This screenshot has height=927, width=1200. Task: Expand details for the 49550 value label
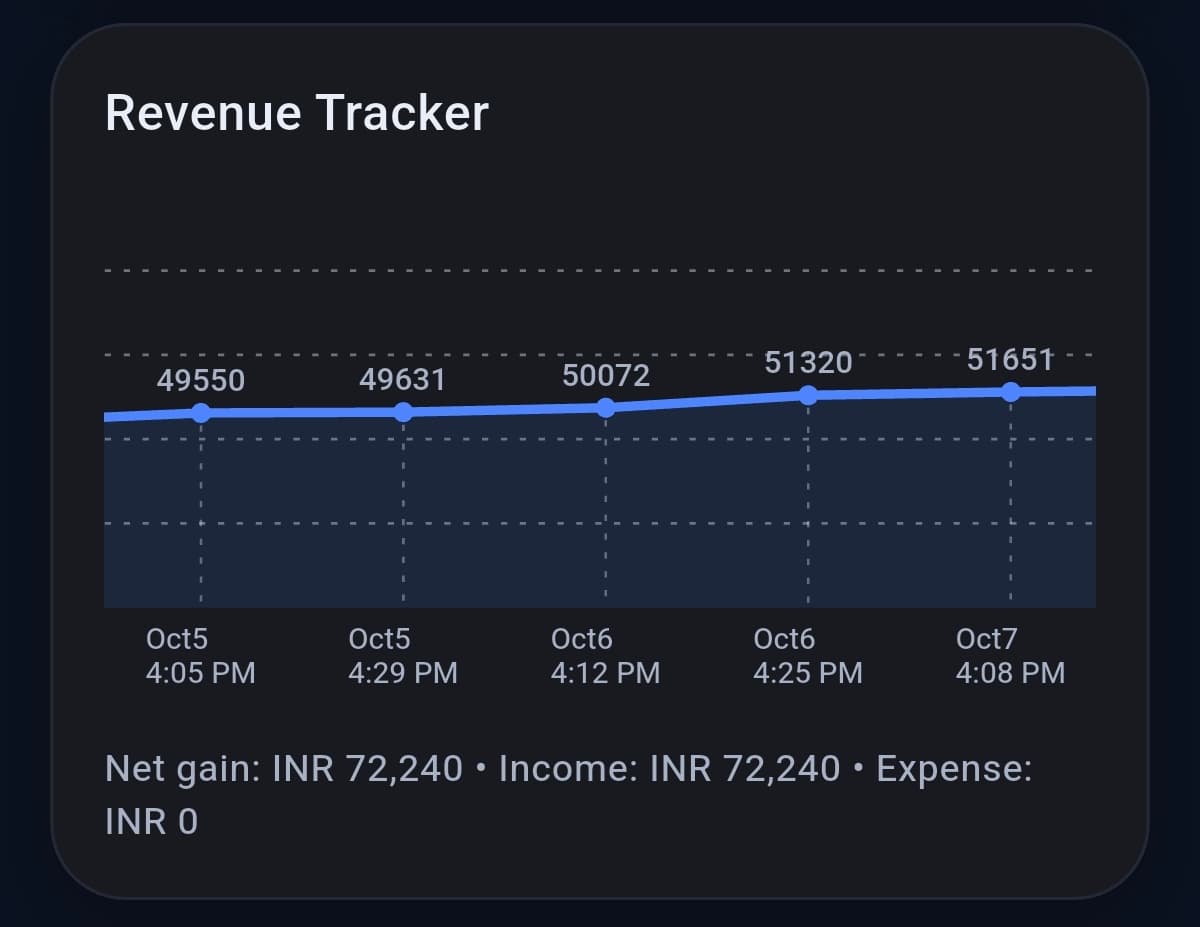pyautogui.click(x=201, y=380)
